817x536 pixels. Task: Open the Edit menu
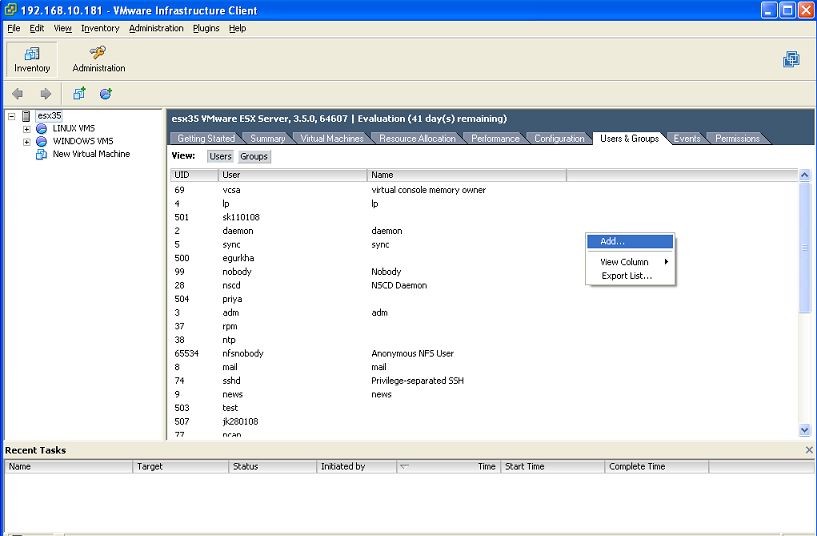(x=36, y=28)
